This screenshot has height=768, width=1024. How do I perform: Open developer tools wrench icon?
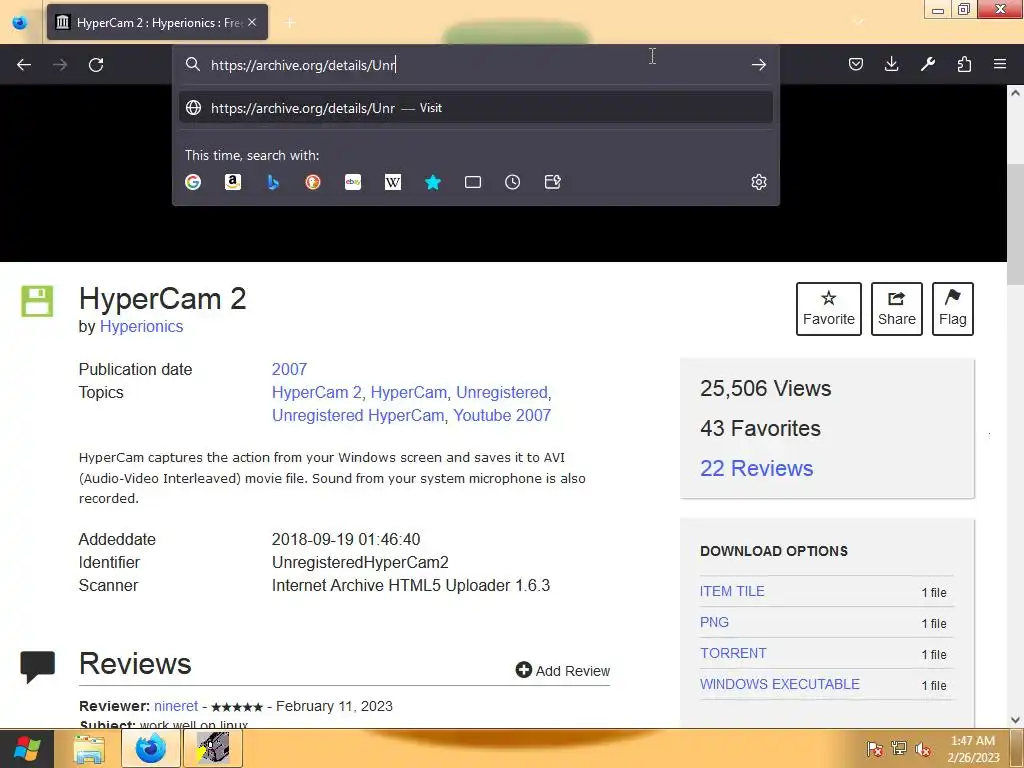click(928, 64)
